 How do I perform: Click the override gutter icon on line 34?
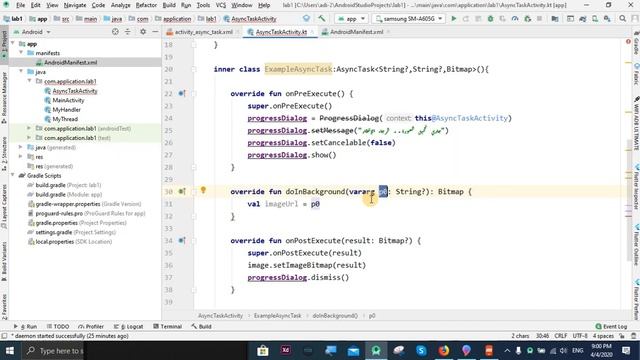182,240
